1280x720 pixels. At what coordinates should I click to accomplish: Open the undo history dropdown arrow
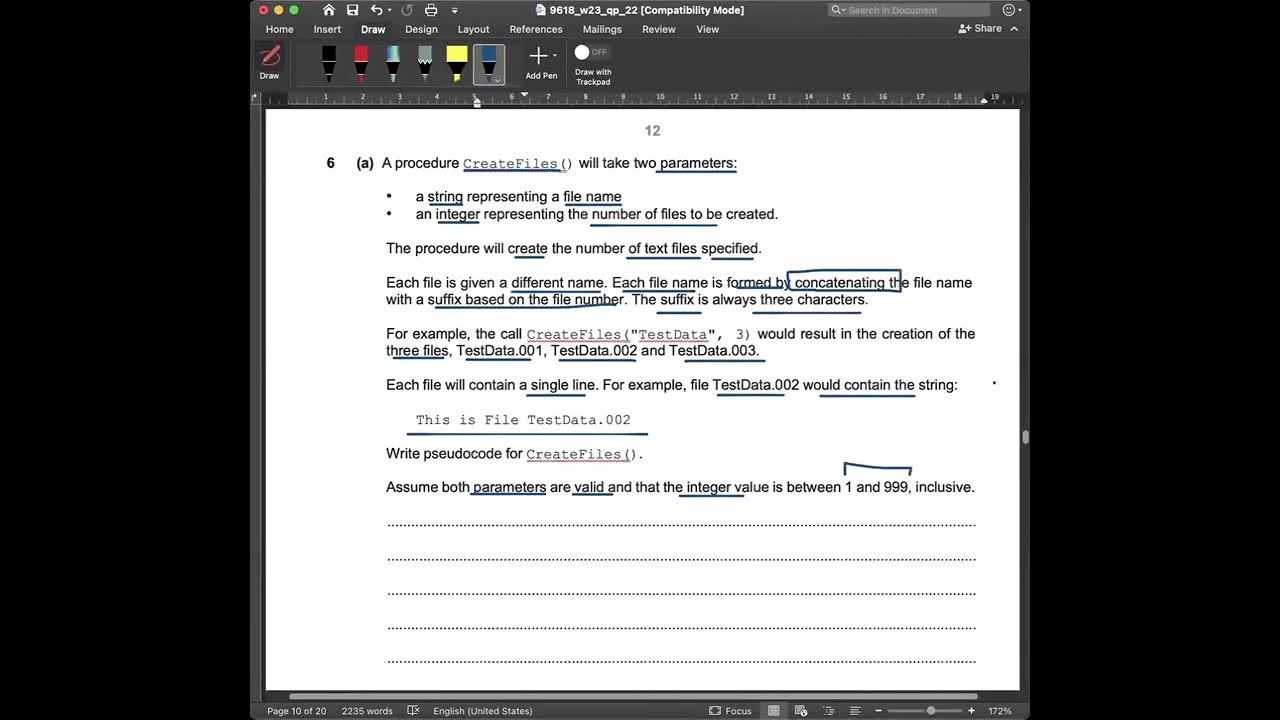pos(389,10)
